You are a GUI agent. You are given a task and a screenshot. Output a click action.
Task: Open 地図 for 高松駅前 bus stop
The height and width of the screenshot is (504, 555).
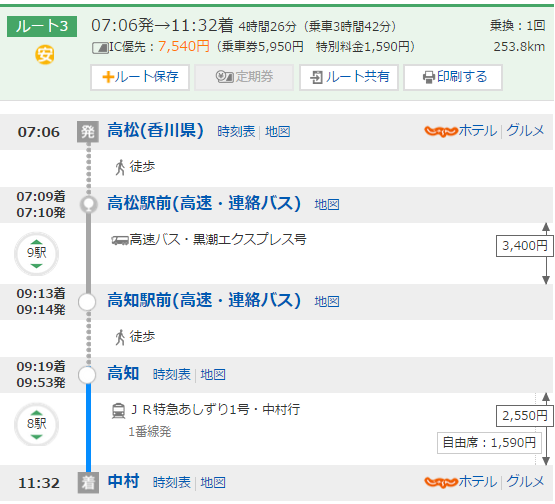pos(327,205)
